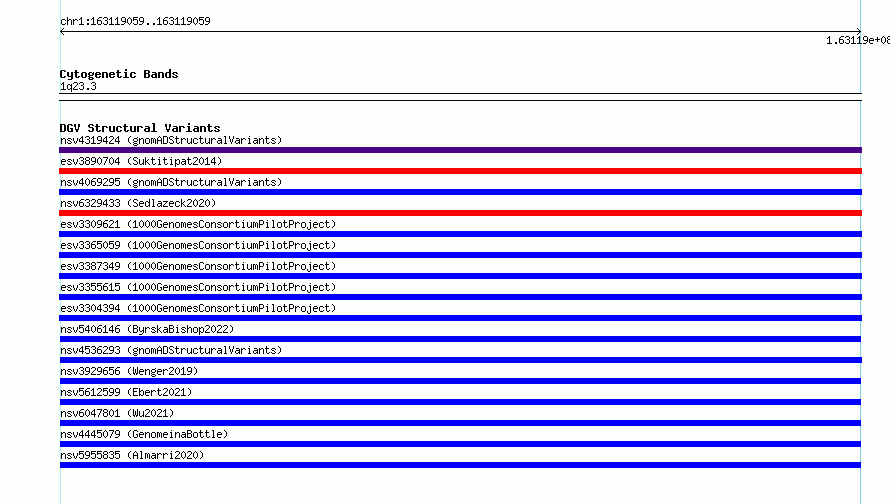The width and height of the screenshot is (890, 504).
Task: Select the blue bar under nsv4536293
Action: click(460, 360)
